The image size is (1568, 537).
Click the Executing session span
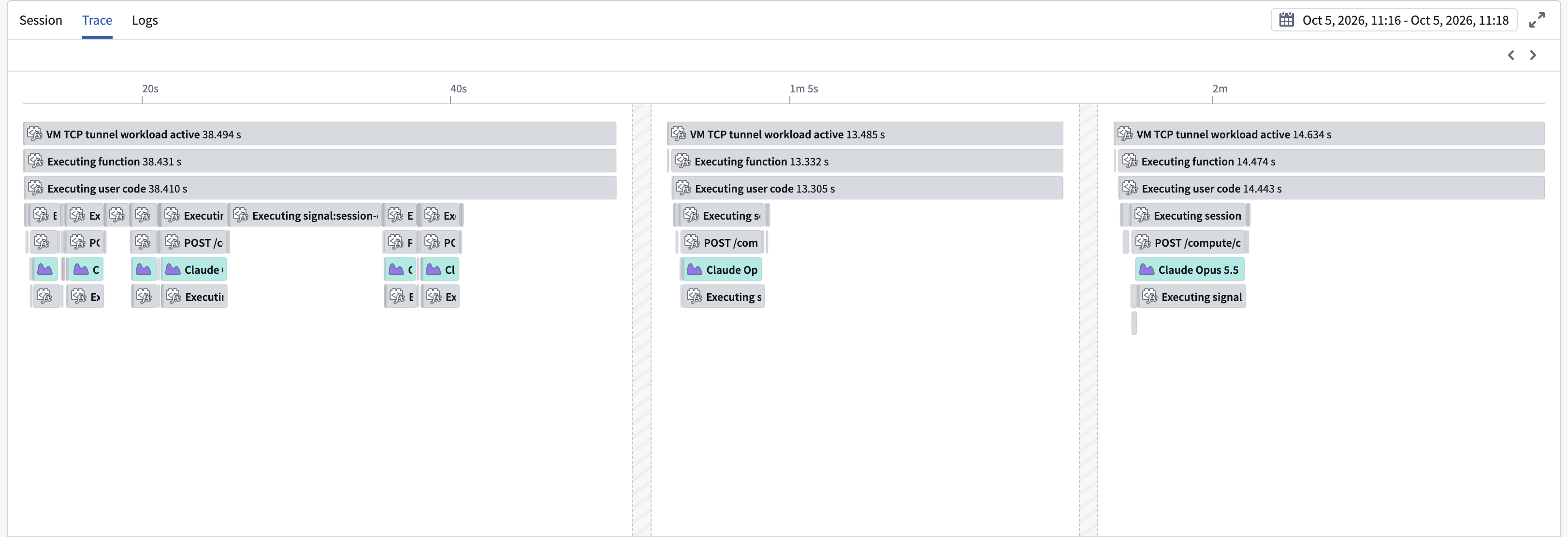coord(1188,215)
